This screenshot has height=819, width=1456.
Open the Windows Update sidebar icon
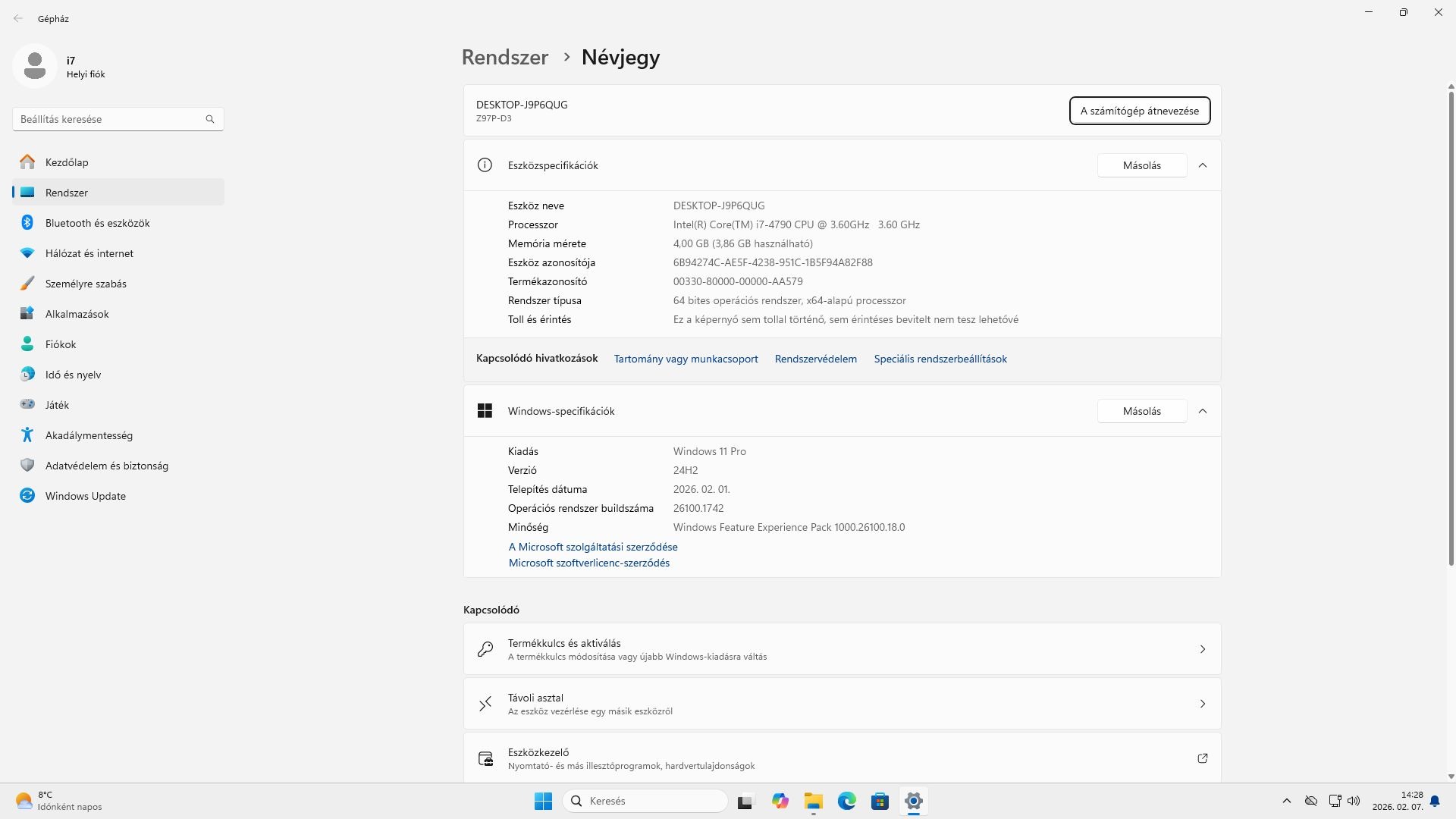27,496
